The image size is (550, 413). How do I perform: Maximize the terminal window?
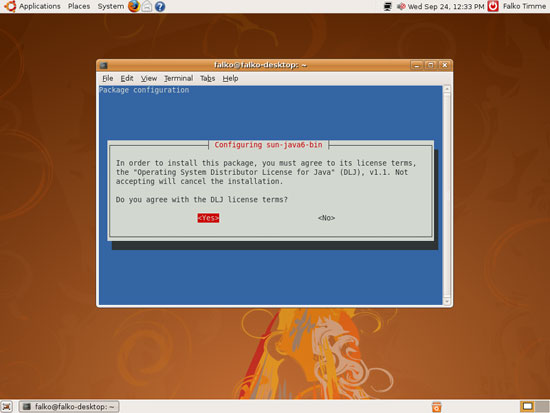click(430, 65)
